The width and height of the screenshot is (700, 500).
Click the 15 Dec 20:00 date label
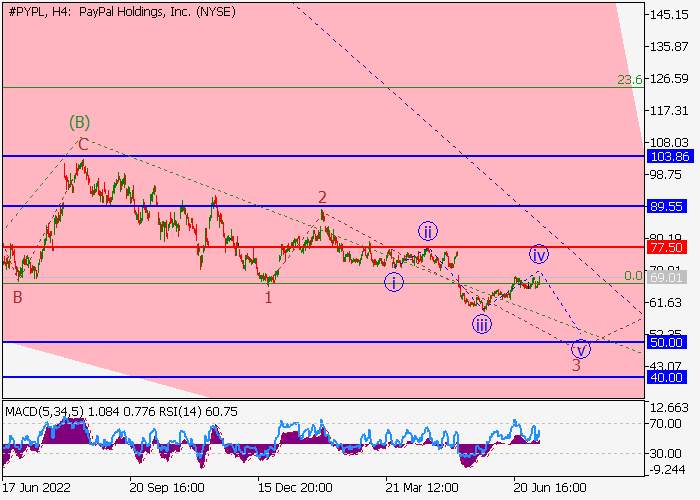coord(295,487)
